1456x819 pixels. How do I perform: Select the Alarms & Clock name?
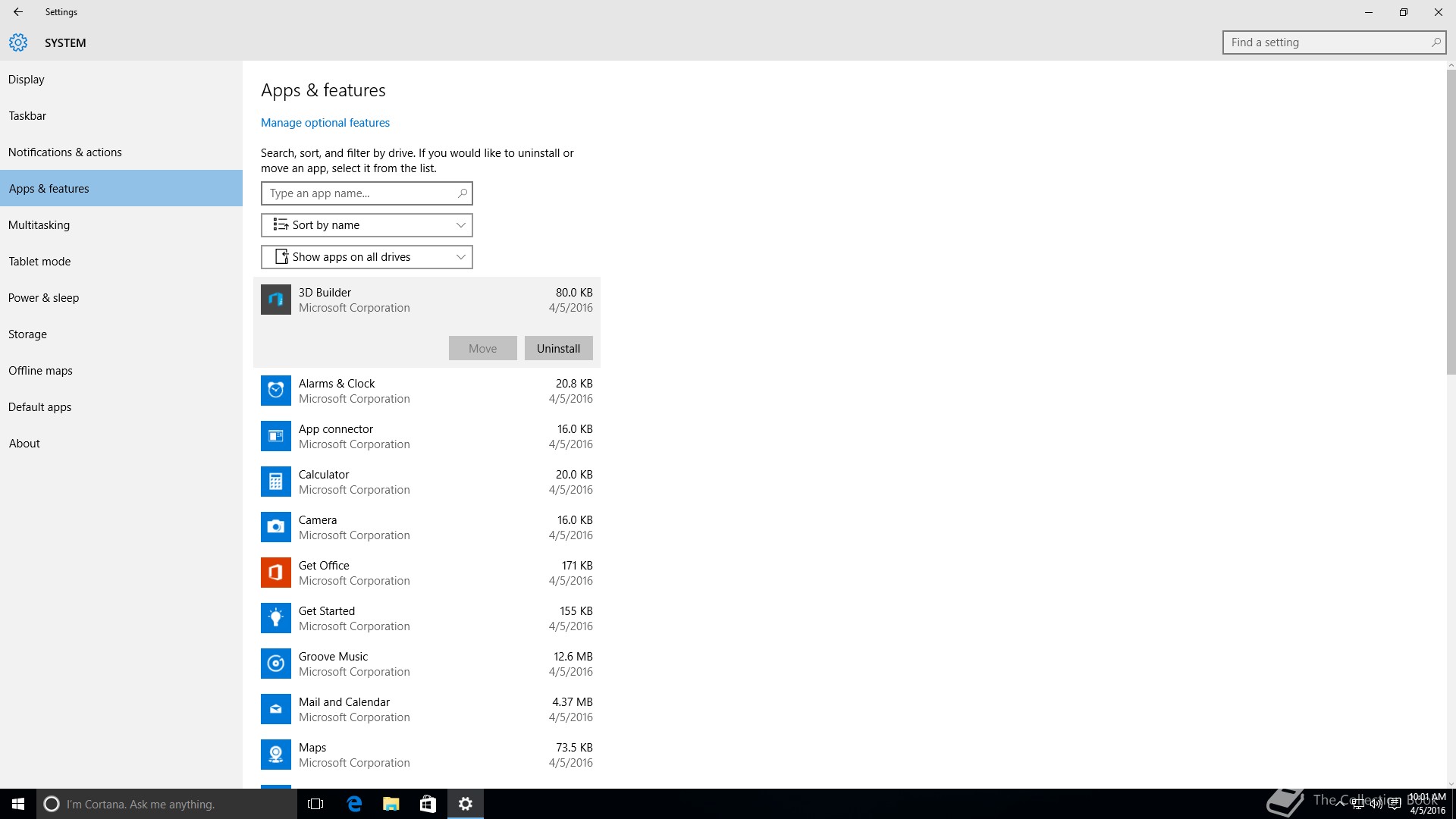click(337, 384)
